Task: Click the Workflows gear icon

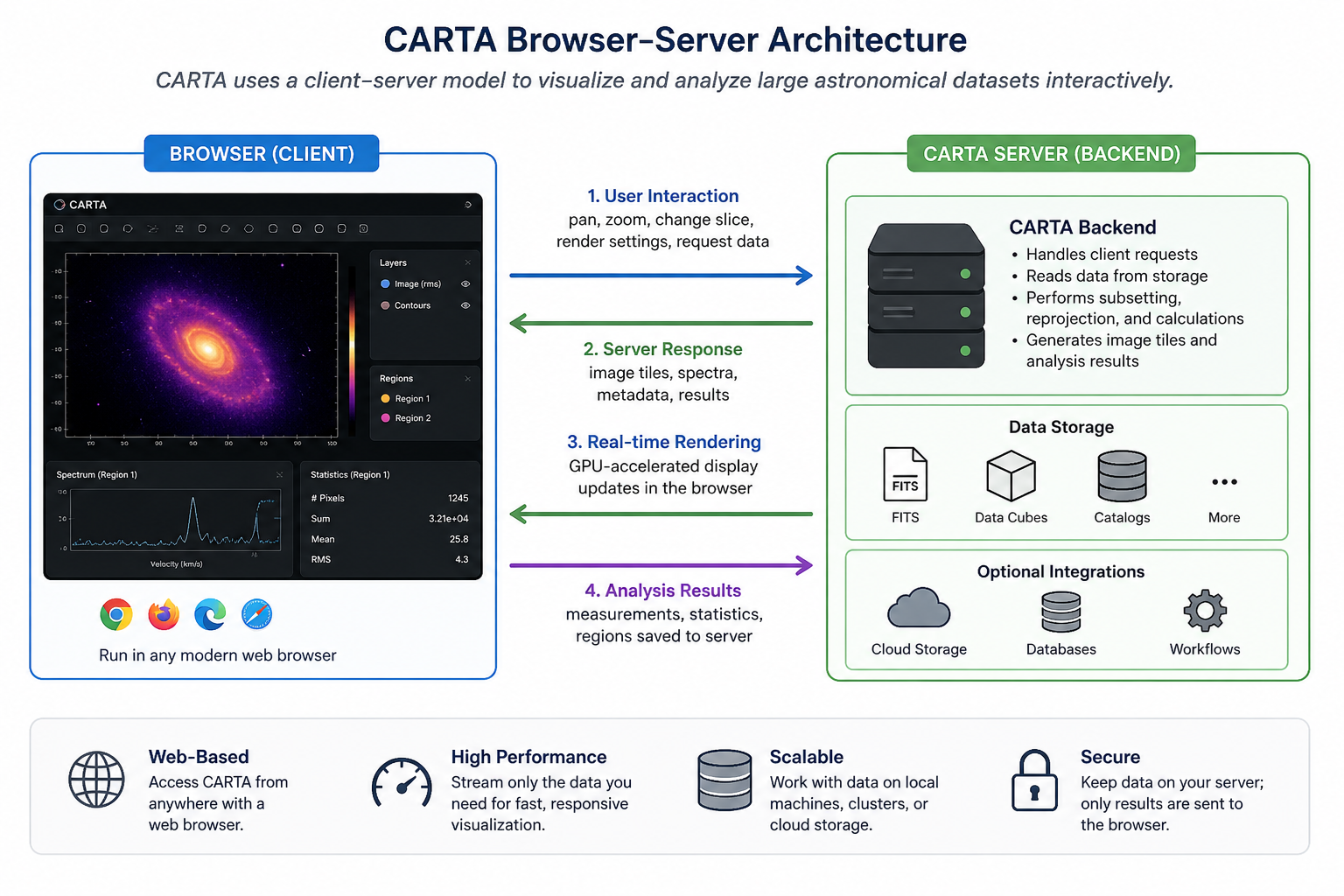Action: pyautogui.click(x=1206, y=611)
